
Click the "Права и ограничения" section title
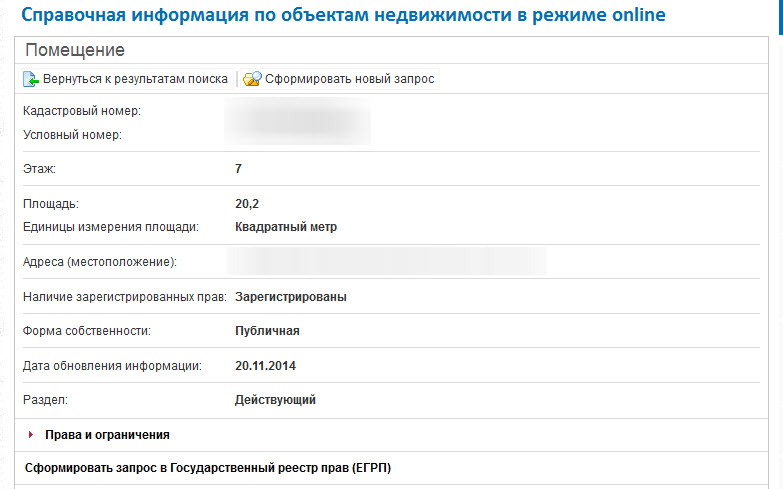click(x=107, y=435)
